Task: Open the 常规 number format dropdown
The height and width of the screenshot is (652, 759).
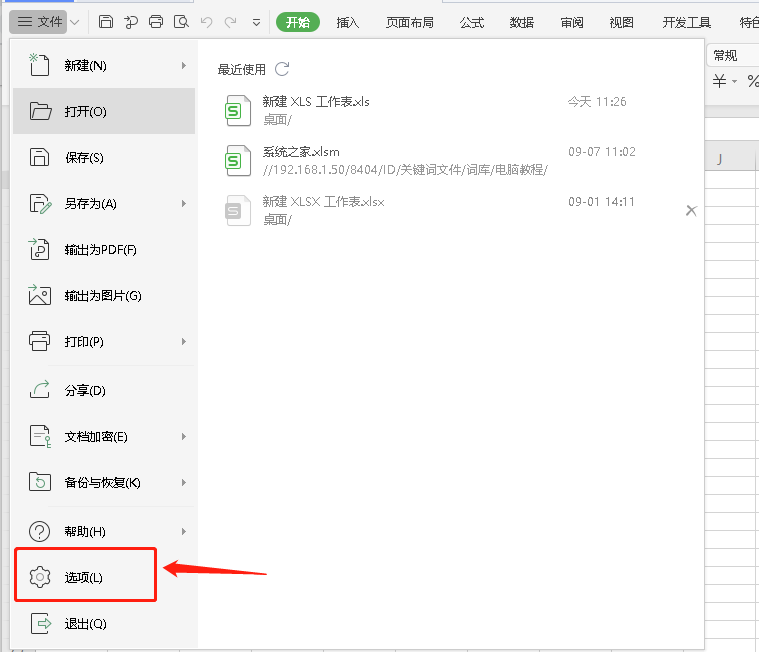Action: pos(733,56)
